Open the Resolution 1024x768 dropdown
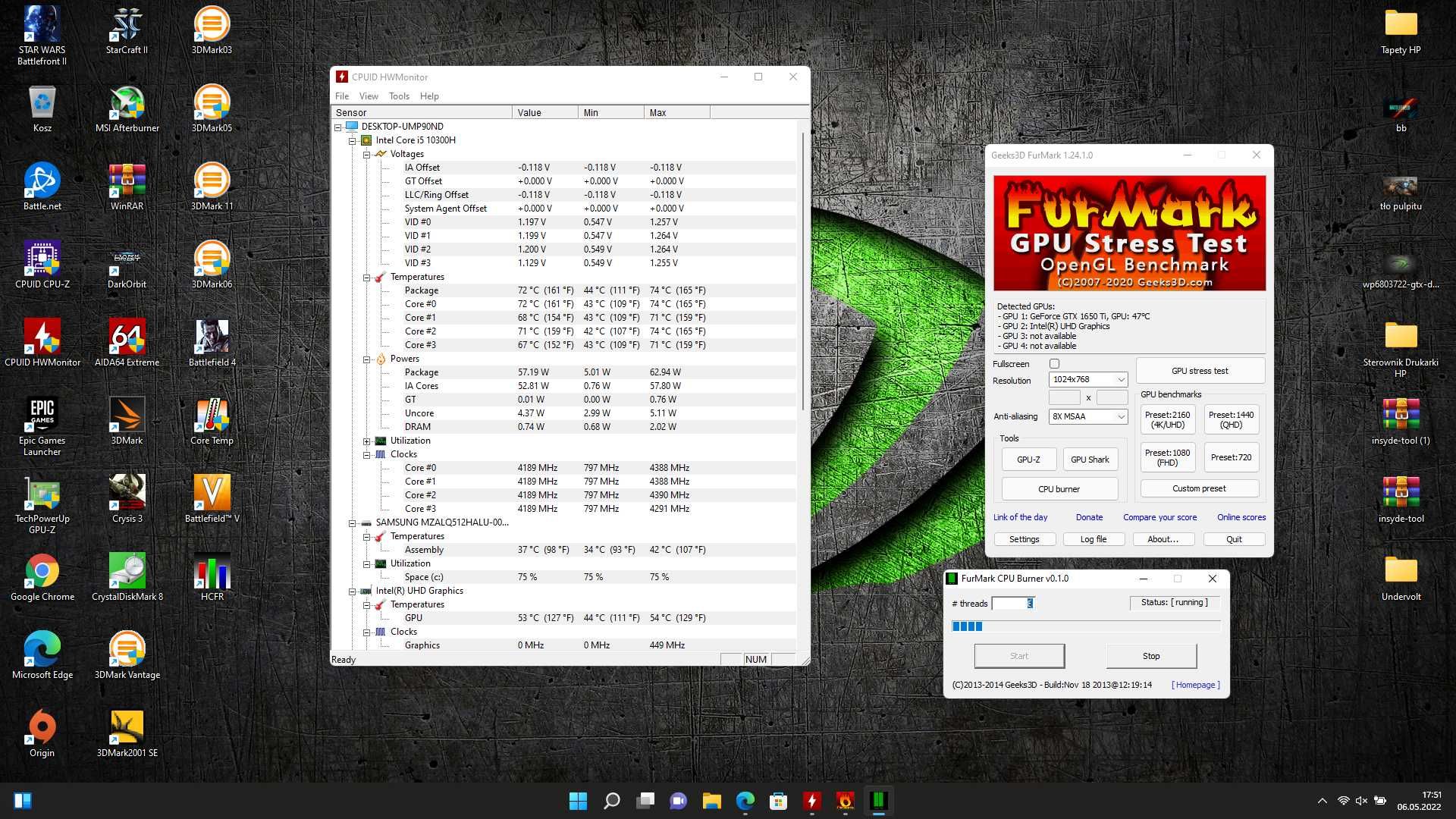Image resolution: width=1456 pixels, height=819 pixels. coord(1088,379)
